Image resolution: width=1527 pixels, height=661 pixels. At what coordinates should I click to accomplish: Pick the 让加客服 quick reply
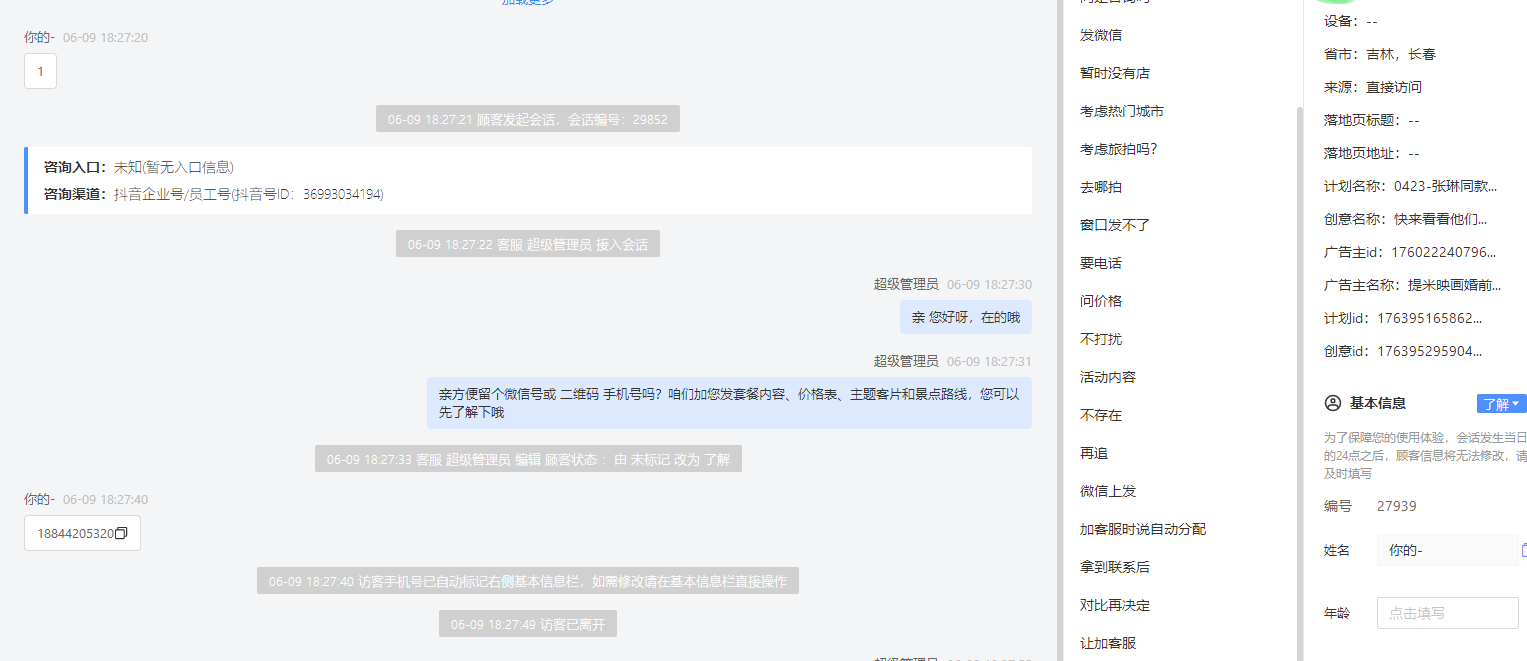1108,643
